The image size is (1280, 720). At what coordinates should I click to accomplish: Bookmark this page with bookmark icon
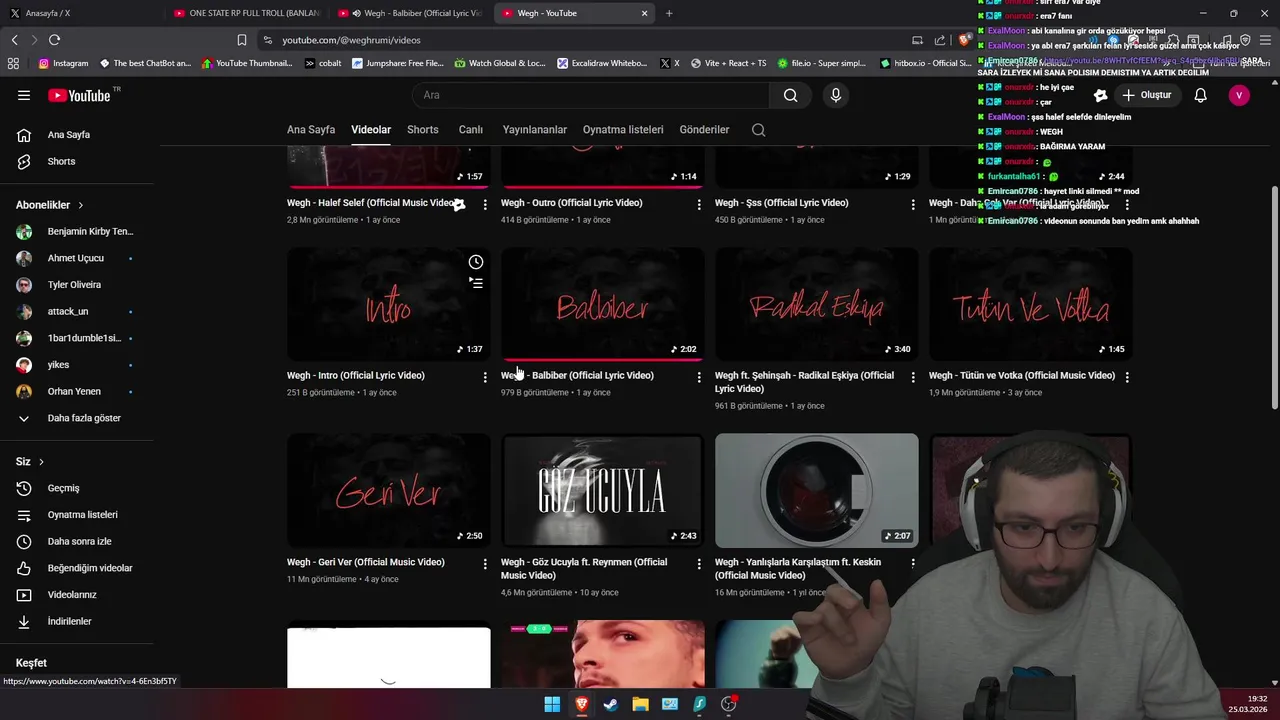click(x=242, y=40)
